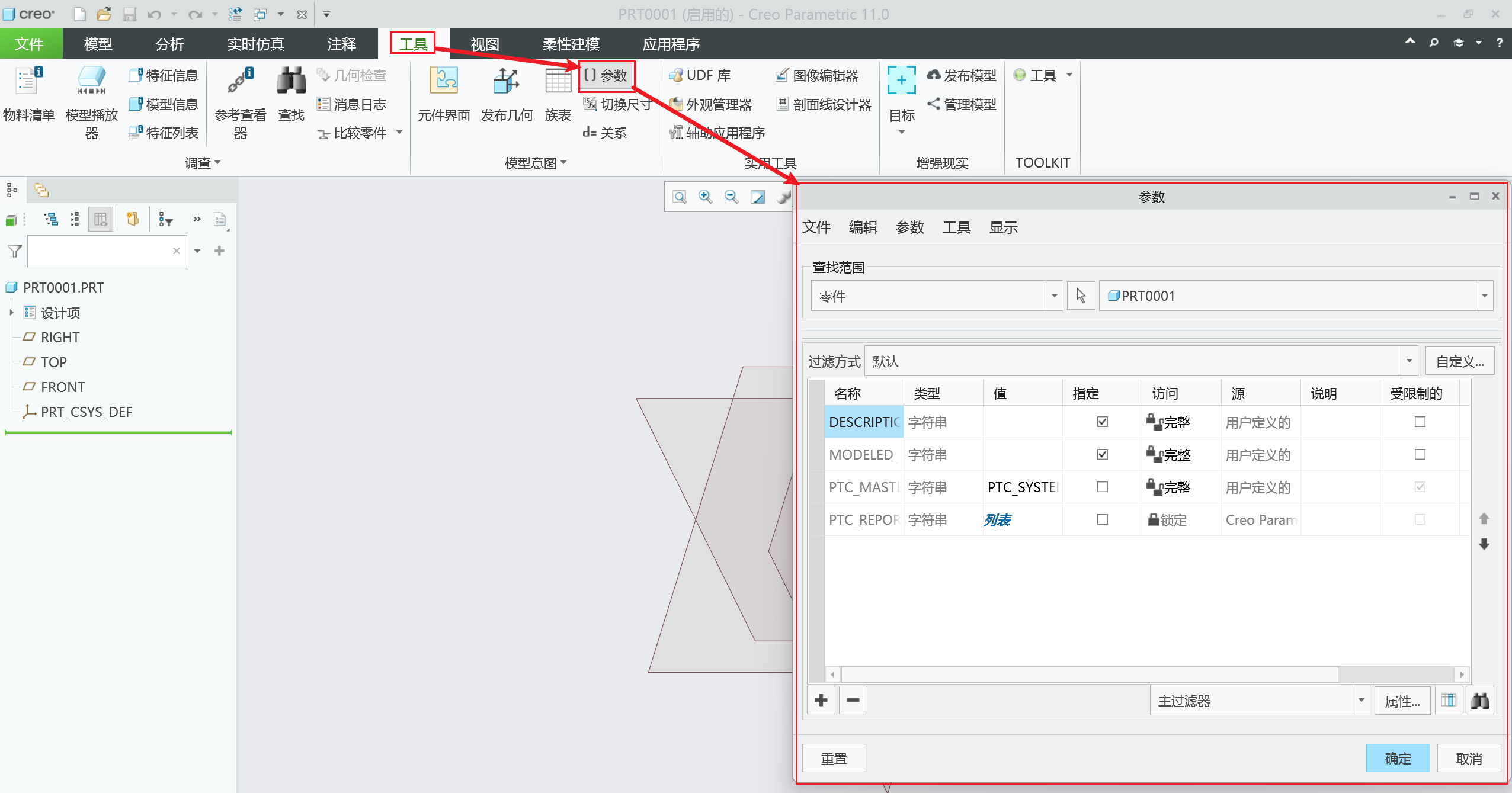This screenshot has height=793, width=1512.
Task: Open the lookup scope 零件 dropdown
Action: click(x=1054, y=296)
